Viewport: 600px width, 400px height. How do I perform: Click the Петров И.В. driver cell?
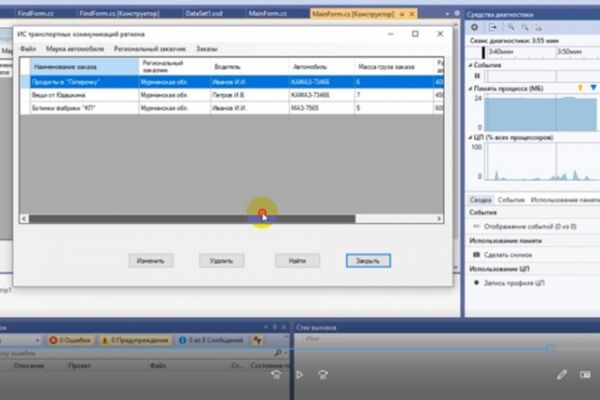(x=249, y=95)
